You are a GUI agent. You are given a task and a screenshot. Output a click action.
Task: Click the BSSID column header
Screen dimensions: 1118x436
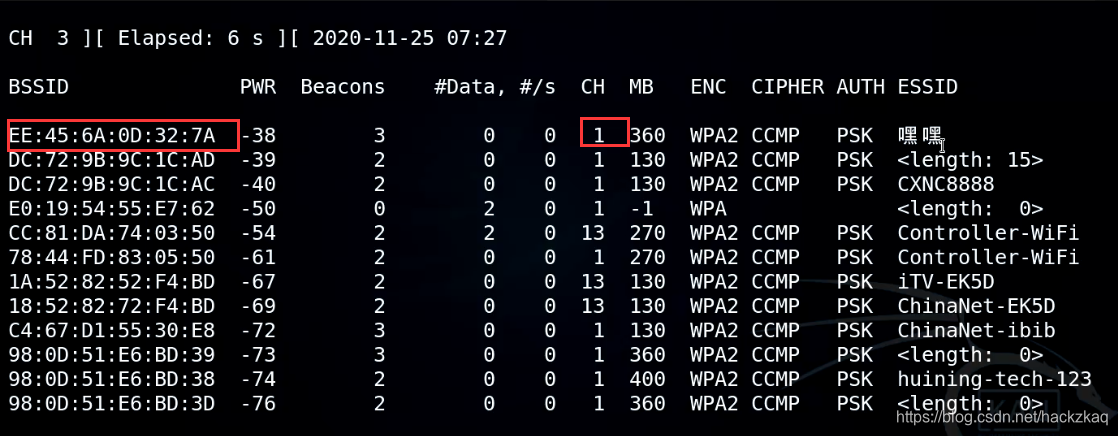39,87
